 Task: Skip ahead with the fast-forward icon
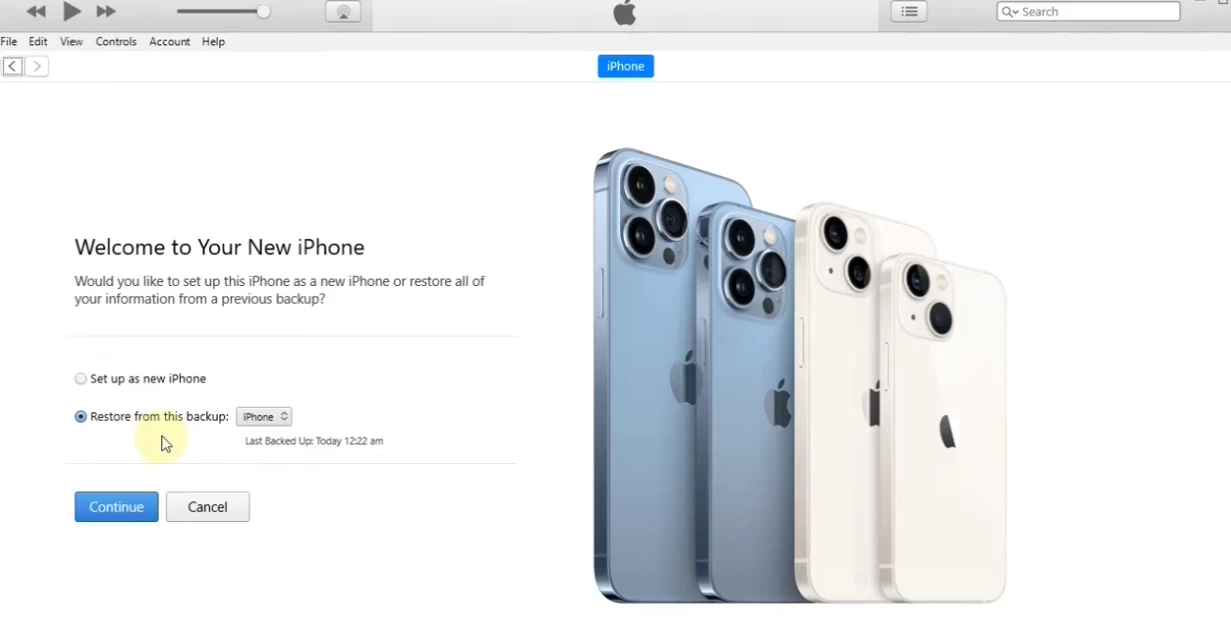pyautogui.click(x=106, y=12)
